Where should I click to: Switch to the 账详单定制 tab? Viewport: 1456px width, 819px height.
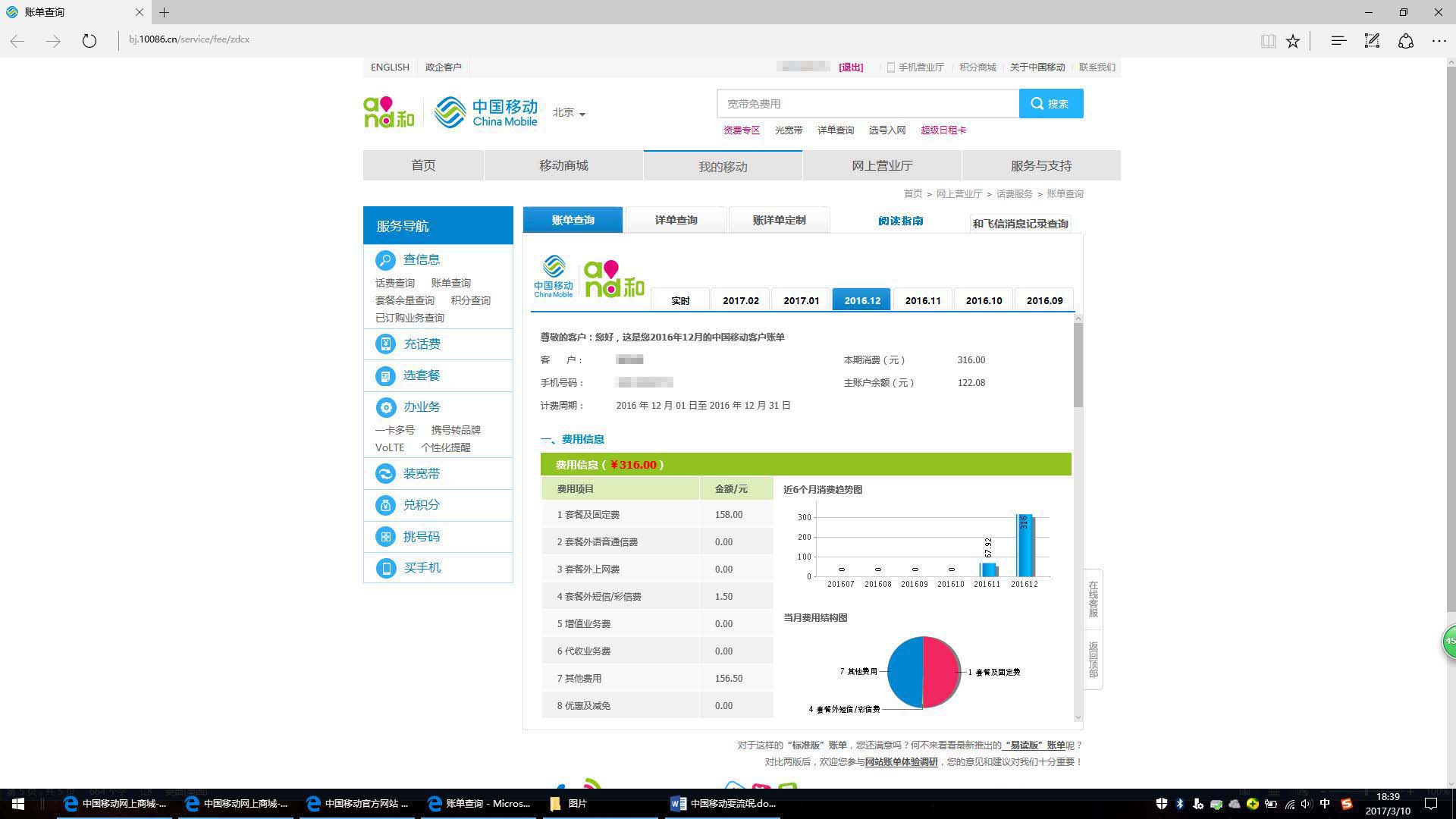779,220
